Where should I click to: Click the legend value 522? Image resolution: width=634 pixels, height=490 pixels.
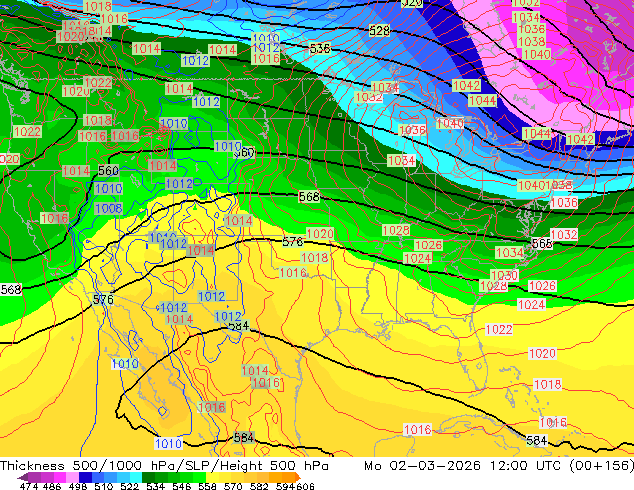click(x=129, y=486)
